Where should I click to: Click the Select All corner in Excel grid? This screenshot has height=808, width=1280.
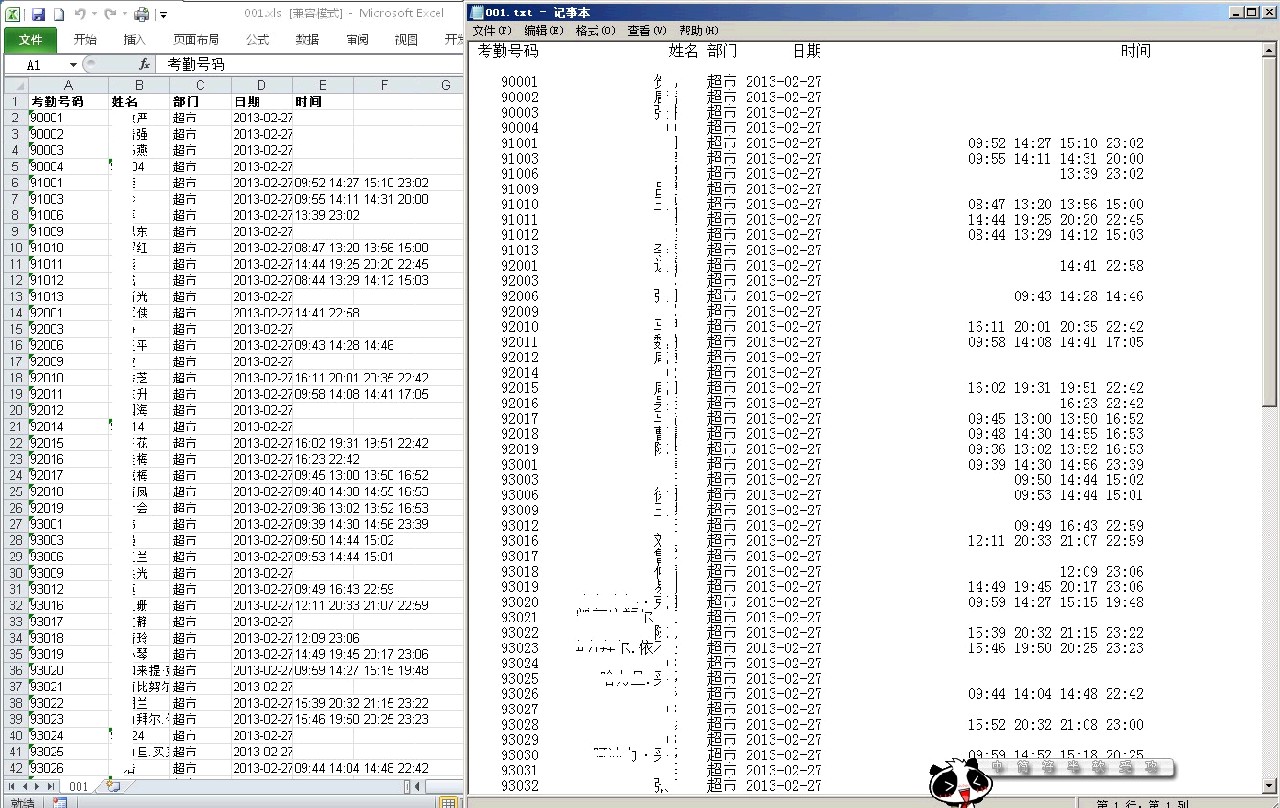click(x=14, y=85)
